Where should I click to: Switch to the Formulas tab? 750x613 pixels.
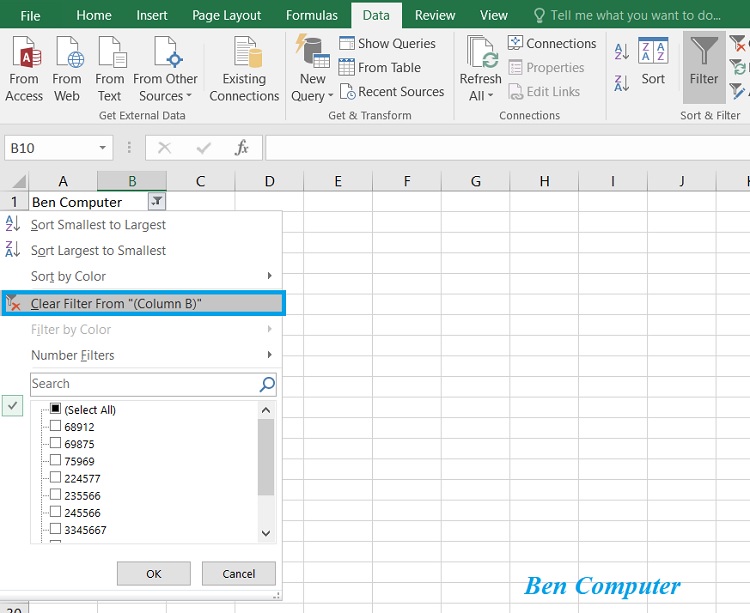coord(312,15)
